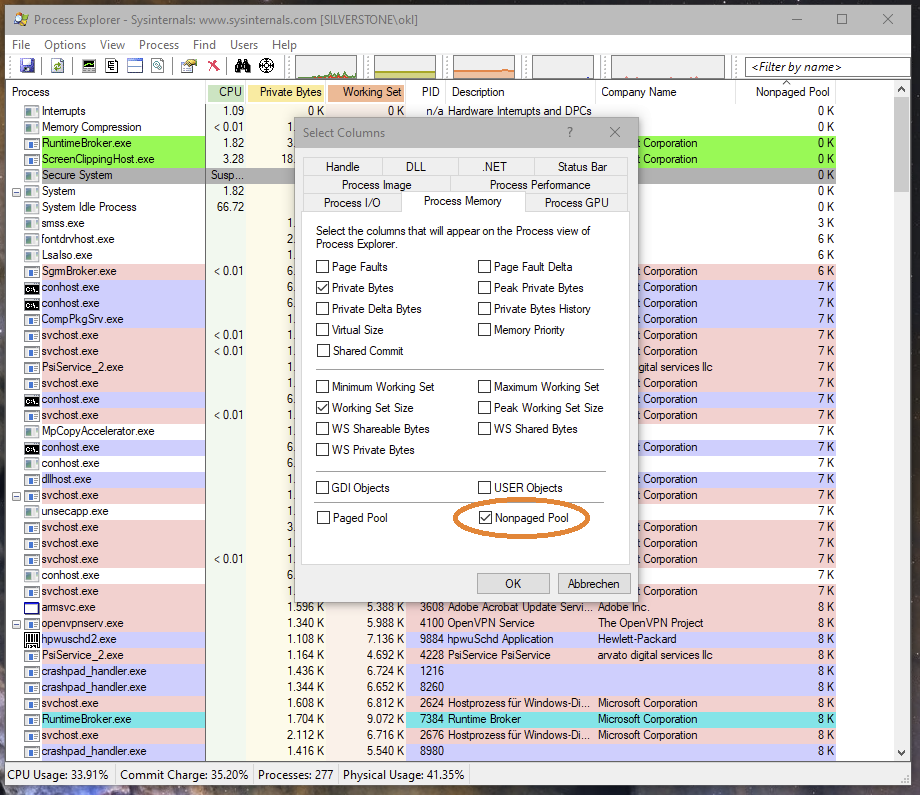Screen dimensions: 920x795
Task: Collapse the System process tree node
Action: (16, 192)
